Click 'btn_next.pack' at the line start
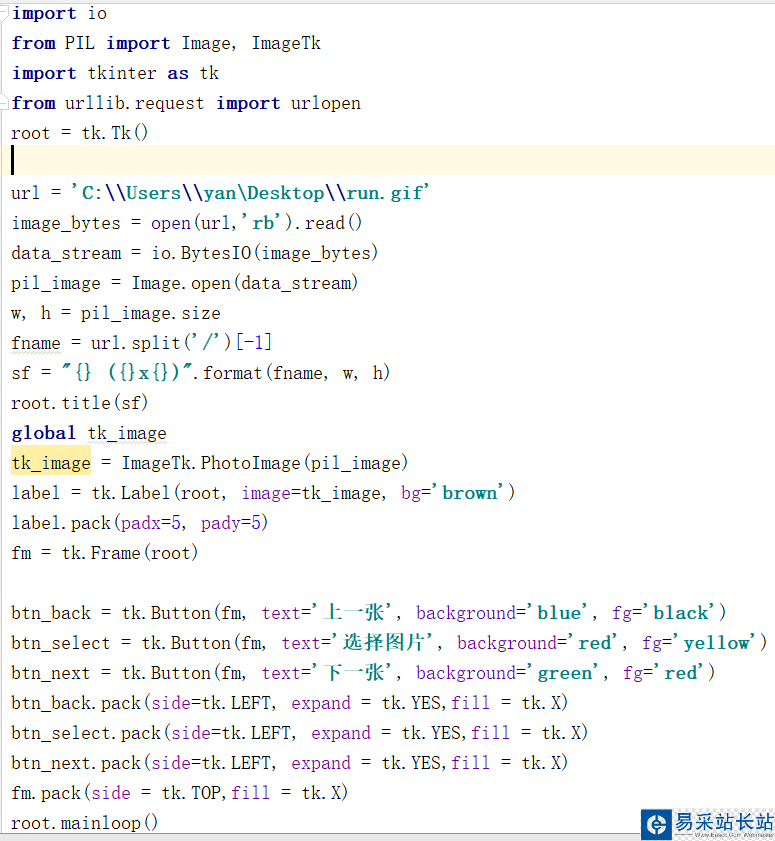 pos(76,763)
